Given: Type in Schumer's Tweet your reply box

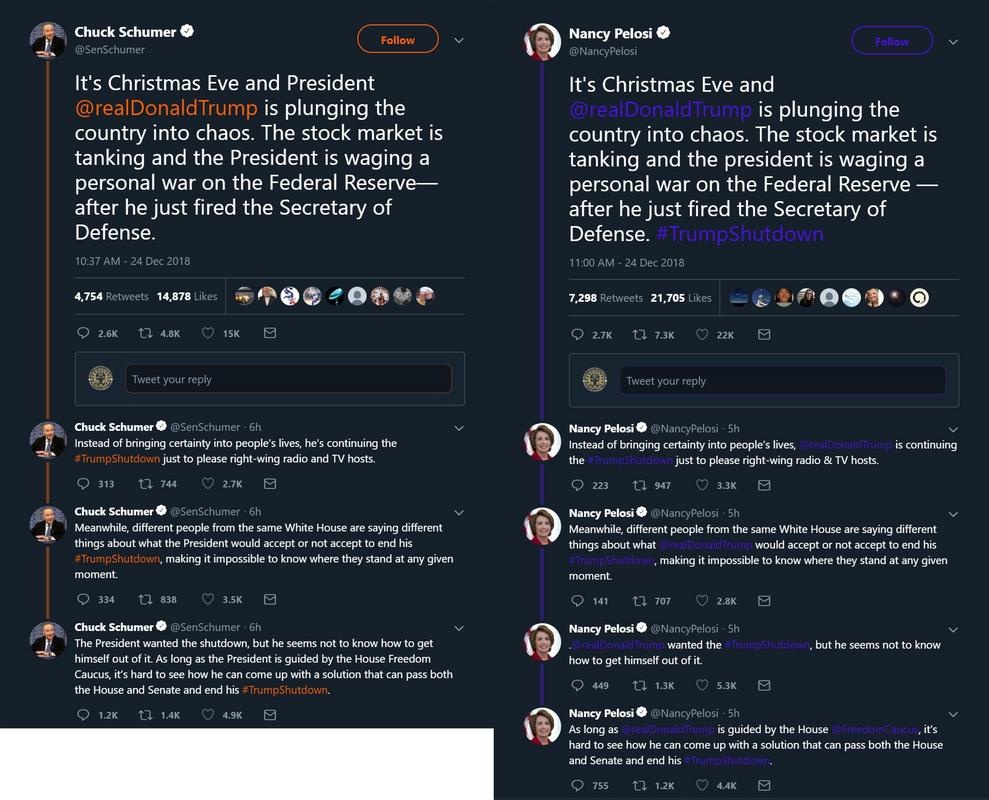Looking at the screenshot, I should 288,379.
